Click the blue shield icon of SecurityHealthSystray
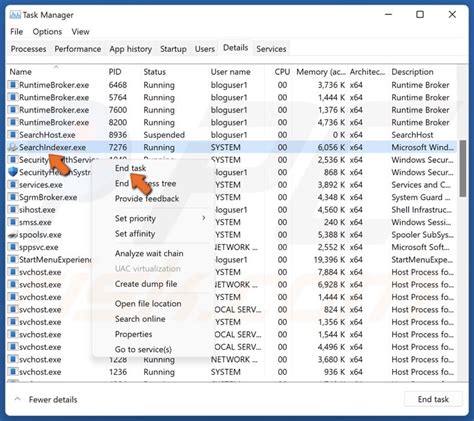The height and width of the screenshot is (421, 474). click(13, 172)
